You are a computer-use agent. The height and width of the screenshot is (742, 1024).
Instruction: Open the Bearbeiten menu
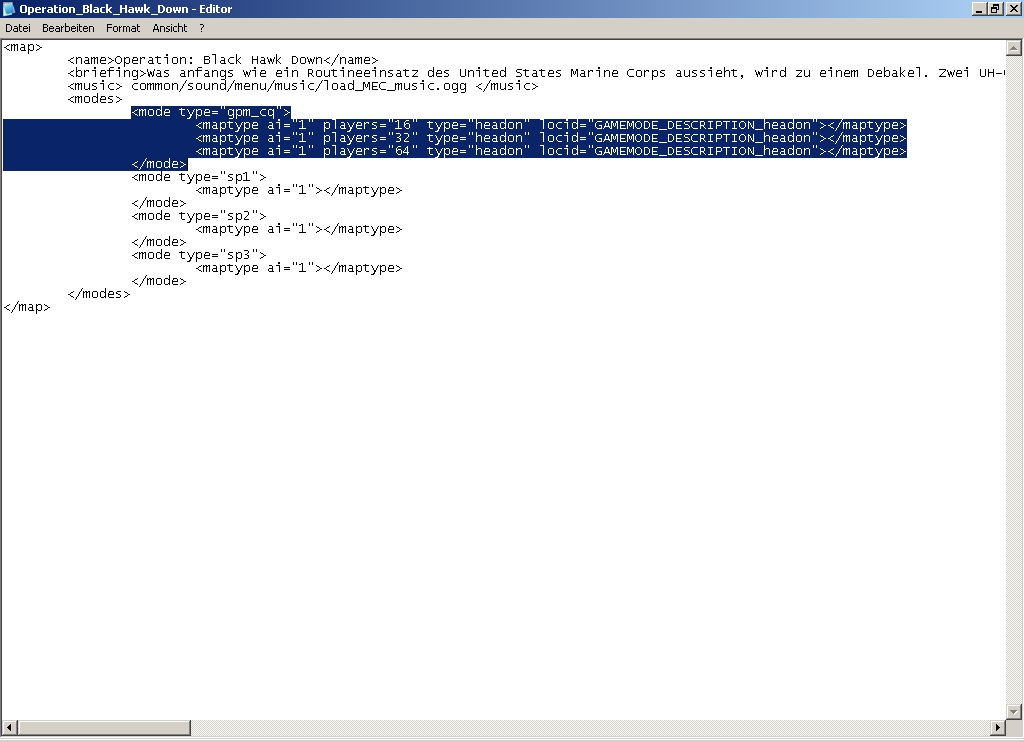coord(68,28)
